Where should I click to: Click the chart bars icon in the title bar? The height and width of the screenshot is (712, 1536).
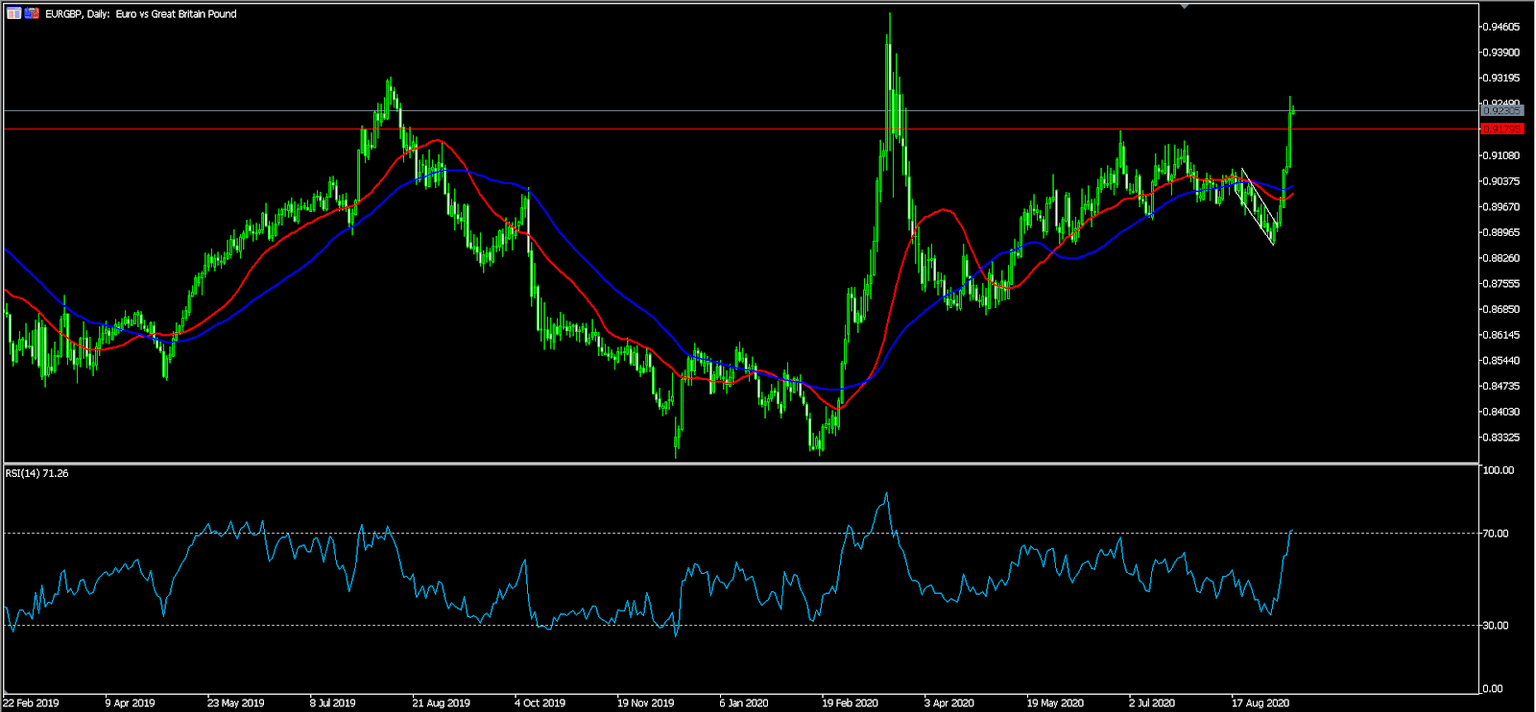14,14
